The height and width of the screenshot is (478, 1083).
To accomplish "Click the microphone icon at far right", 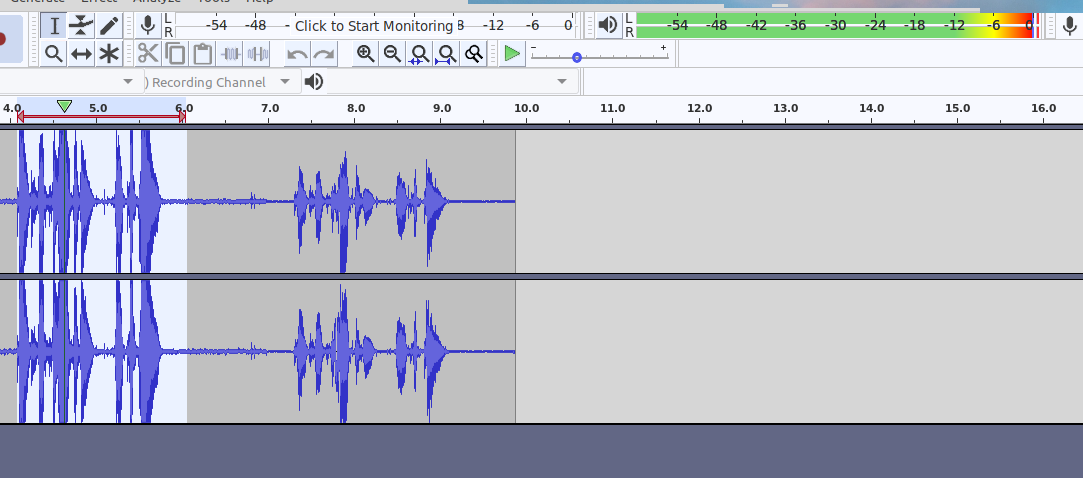I will pos(1068,26).
